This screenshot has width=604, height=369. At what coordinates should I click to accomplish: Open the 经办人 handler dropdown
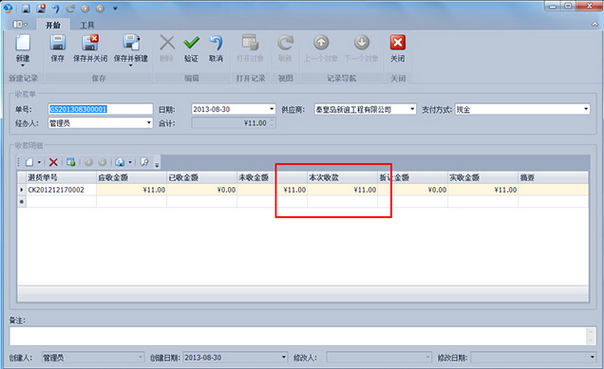(149, 123)
